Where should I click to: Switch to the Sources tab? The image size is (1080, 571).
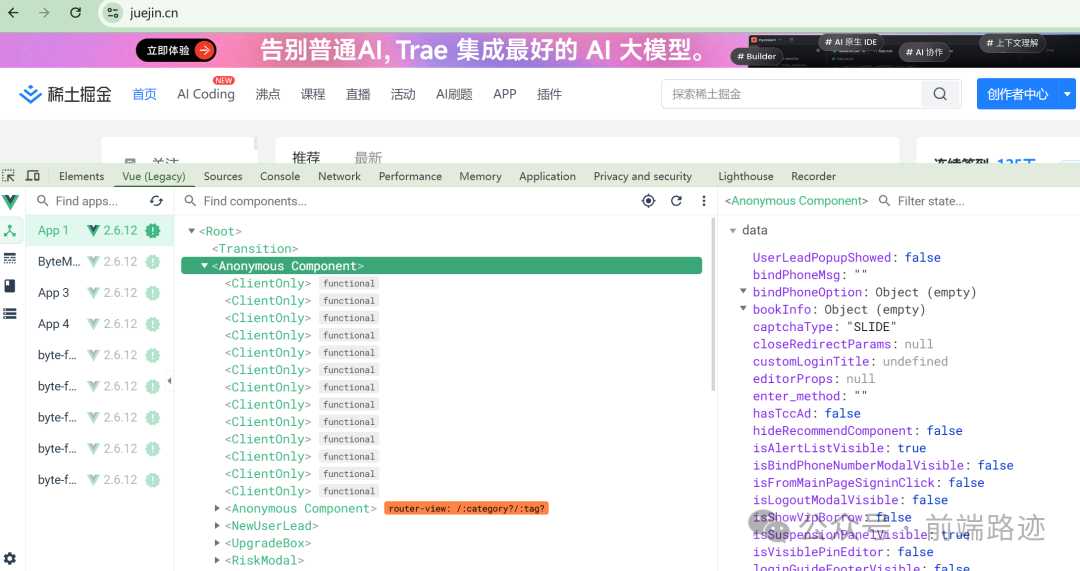click(x=223, y=176)
